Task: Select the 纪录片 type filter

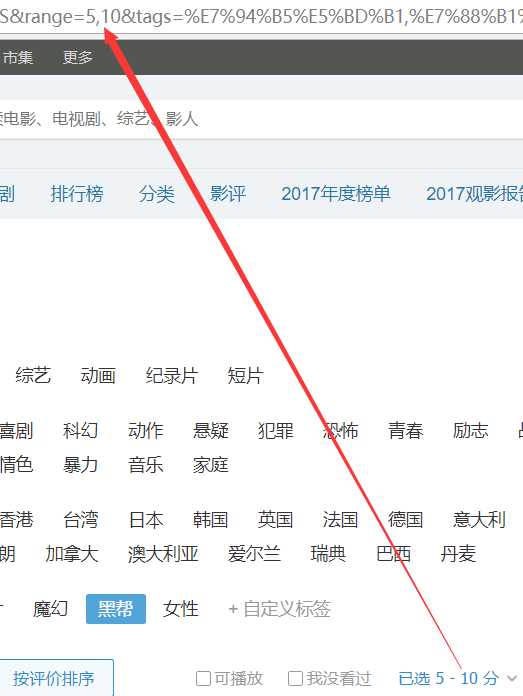Action: 171,376
